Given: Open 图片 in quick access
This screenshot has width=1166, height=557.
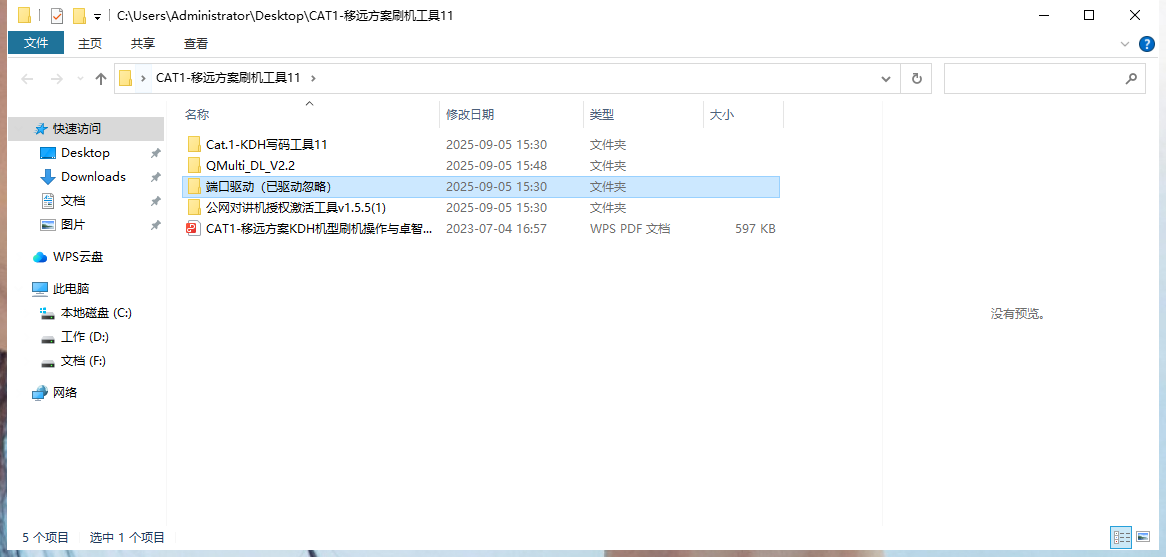Looking at the screenshot, I should [73, 224].
